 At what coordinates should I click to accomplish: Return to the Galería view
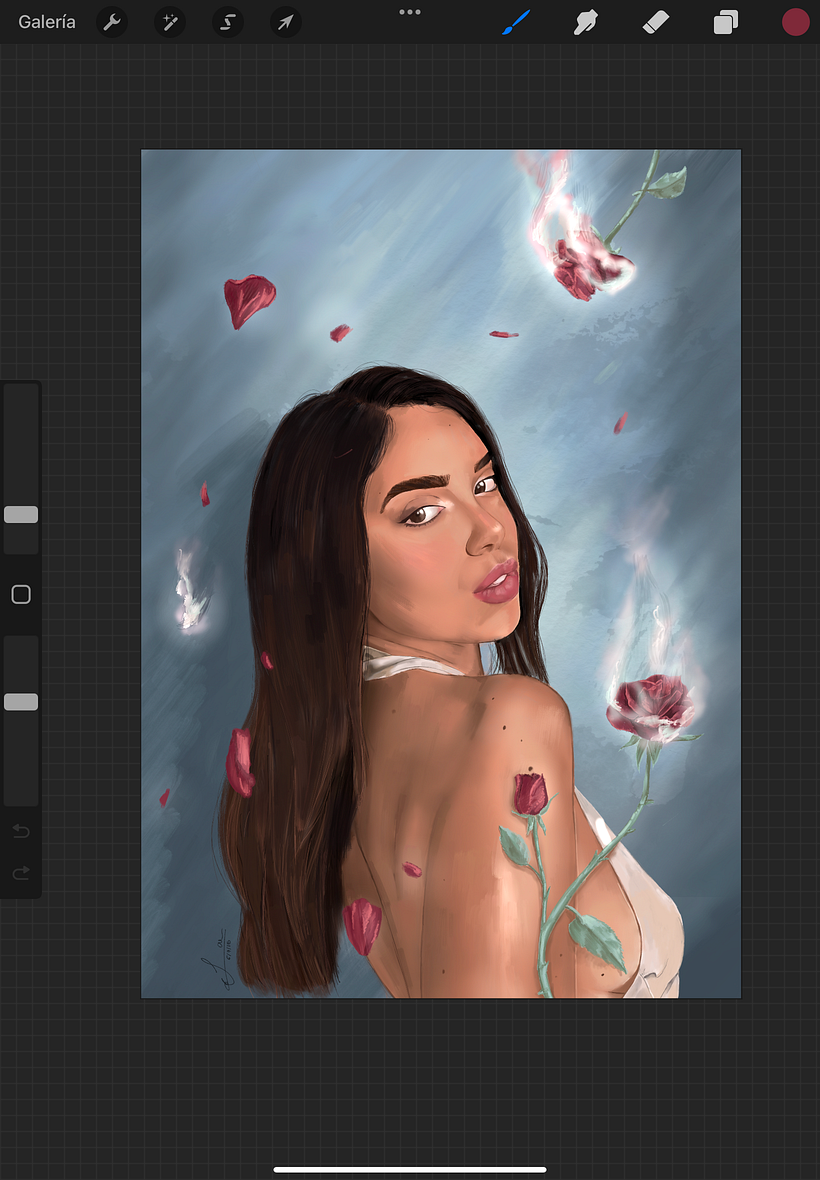(47, 22)
